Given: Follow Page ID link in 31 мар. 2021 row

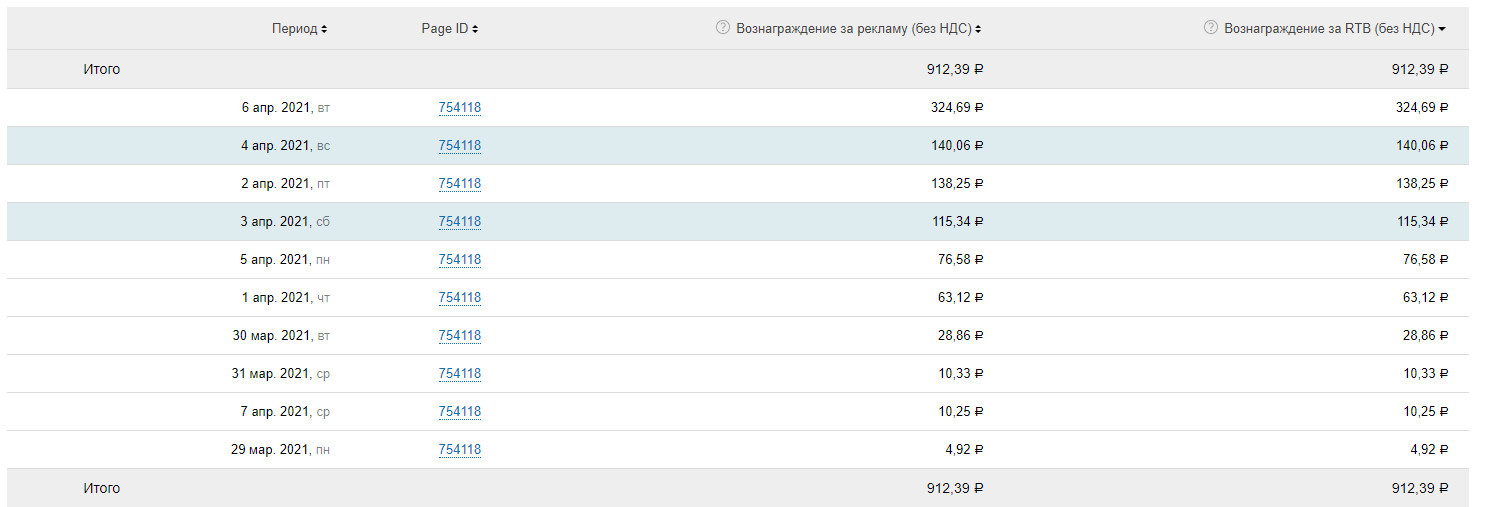Looking at the screenshot, I should (x=459, y=374).
